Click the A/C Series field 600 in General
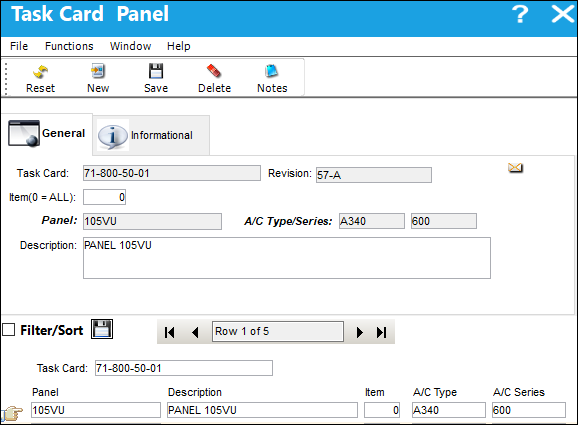 (x=444, y=221)
